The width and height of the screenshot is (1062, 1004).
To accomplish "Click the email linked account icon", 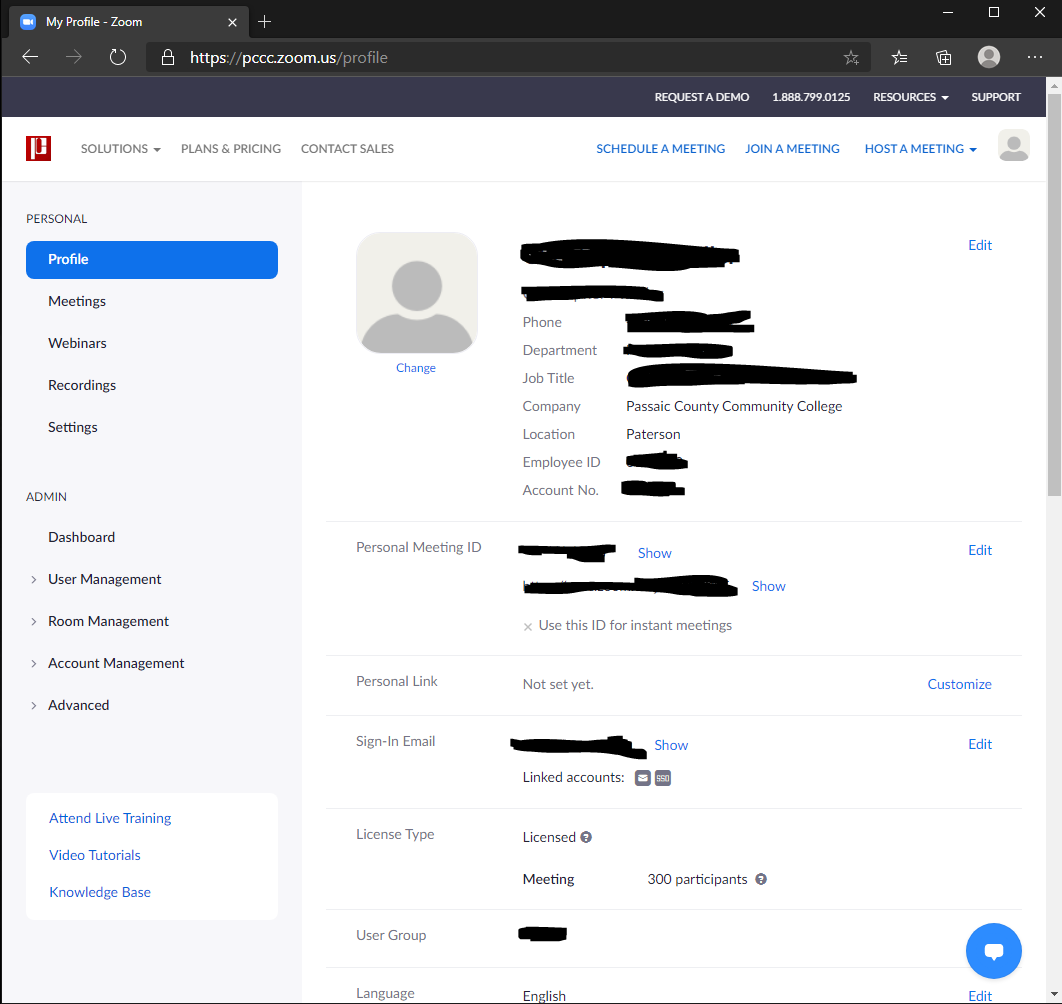I will point(643,778).
